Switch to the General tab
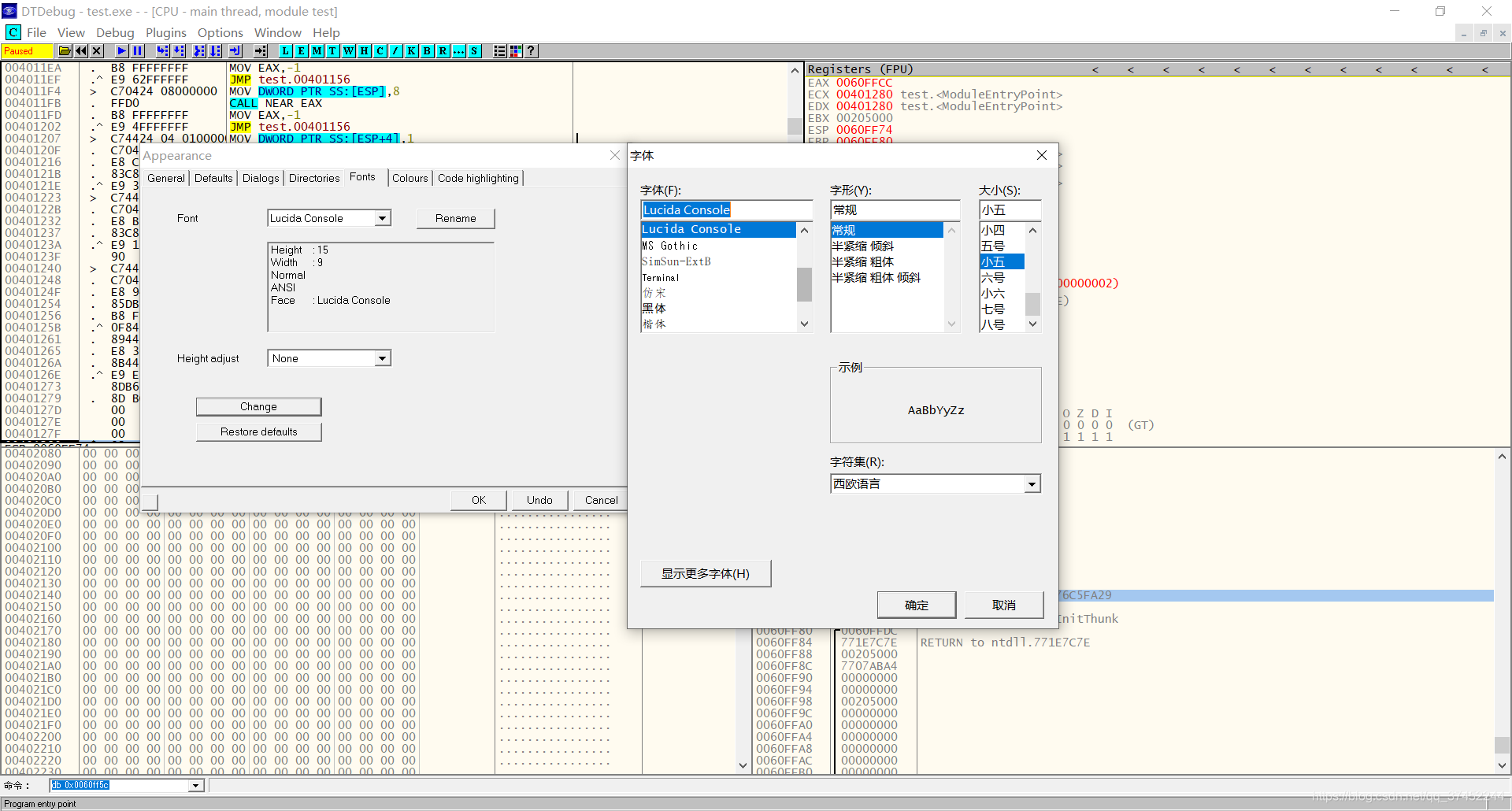 coord(166,178)
